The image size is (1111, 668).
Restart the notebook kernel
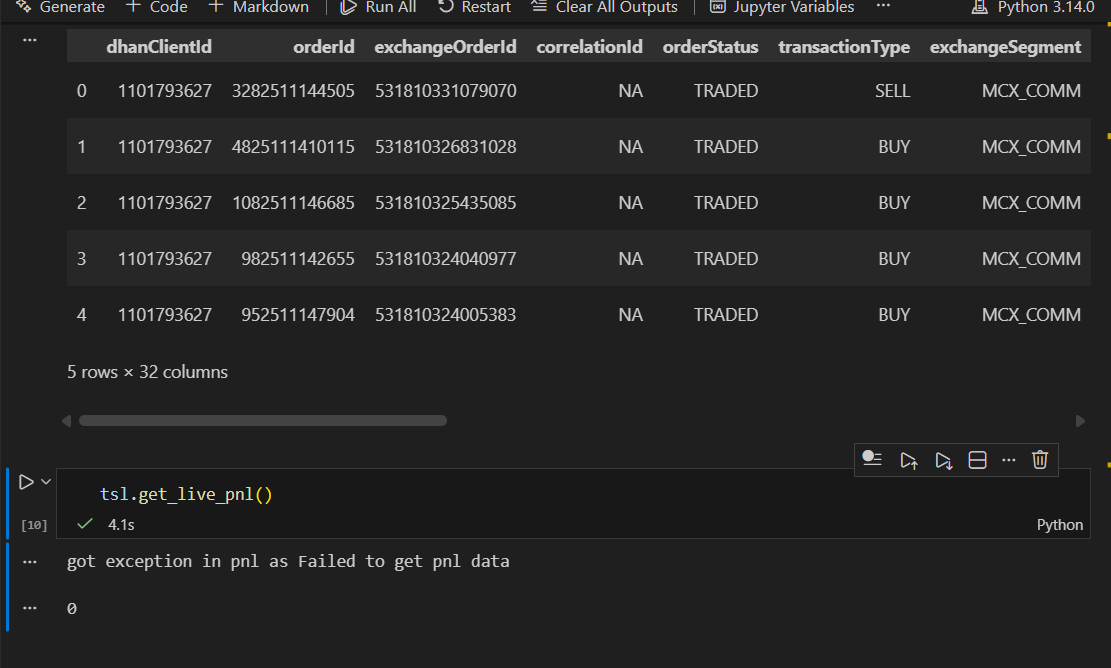(475, 7)
